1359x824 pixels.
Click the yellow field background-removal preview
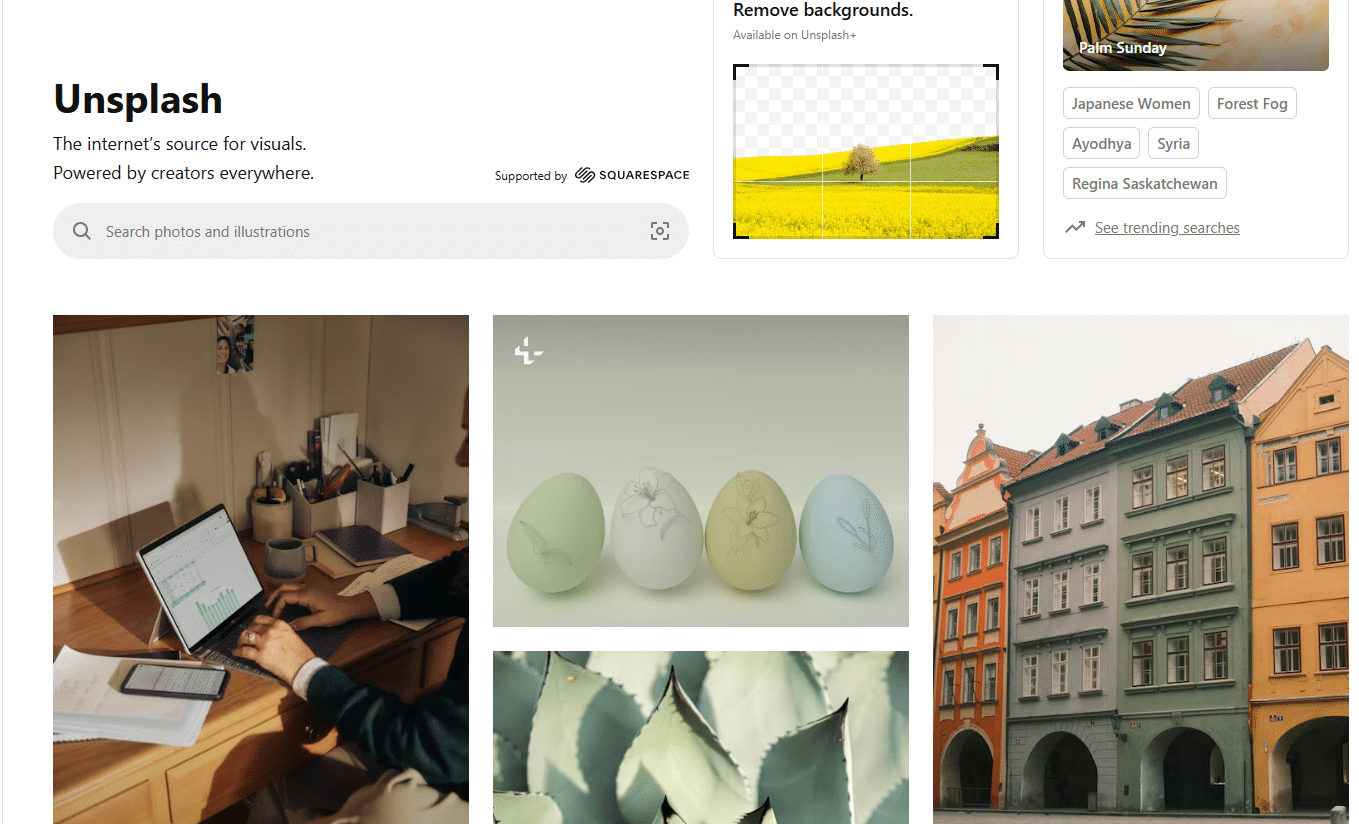click(865, 152)
